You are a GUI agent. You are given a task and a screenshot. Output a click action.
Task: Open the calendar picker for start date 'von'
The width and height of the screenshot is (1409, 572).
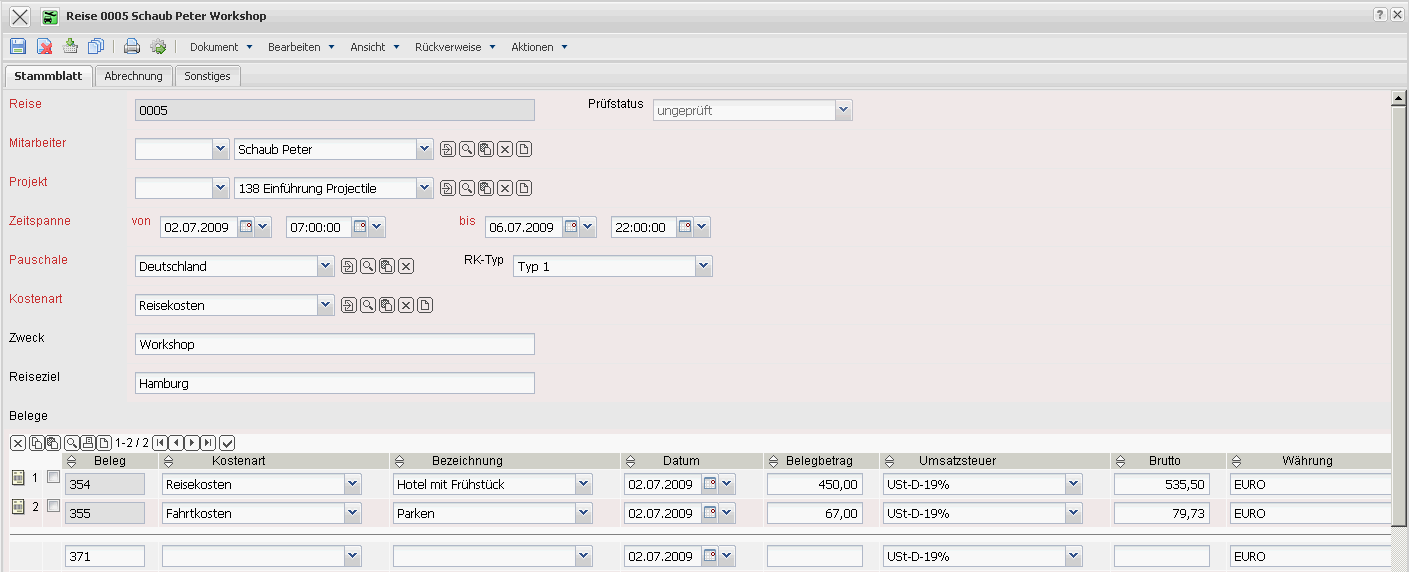click(x=246, y=228)
